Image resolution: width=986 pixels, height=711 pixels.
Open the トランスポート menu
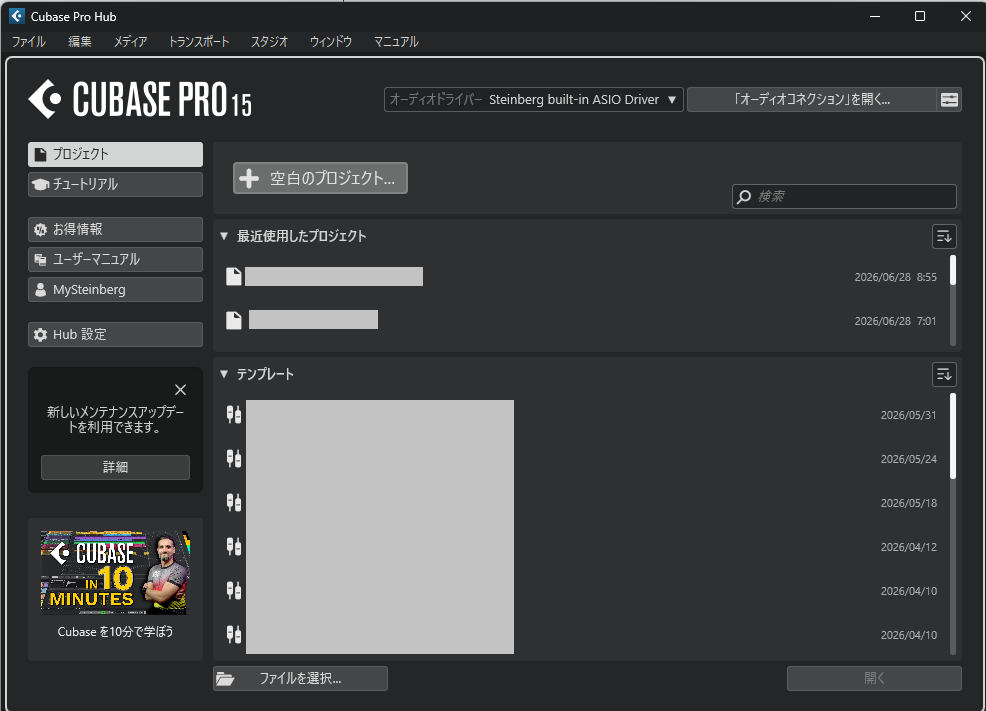[x=199, y=41]
